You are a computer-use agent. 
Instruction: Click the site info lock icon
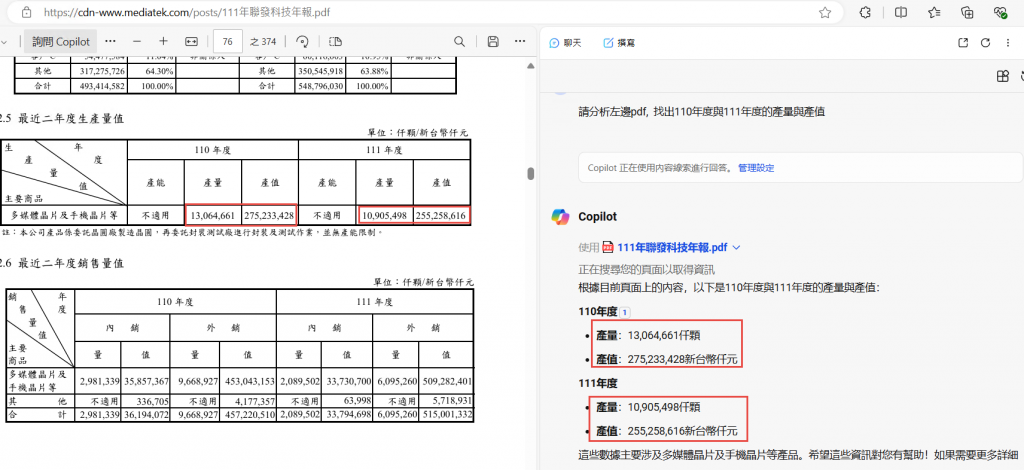pos(26,12)
